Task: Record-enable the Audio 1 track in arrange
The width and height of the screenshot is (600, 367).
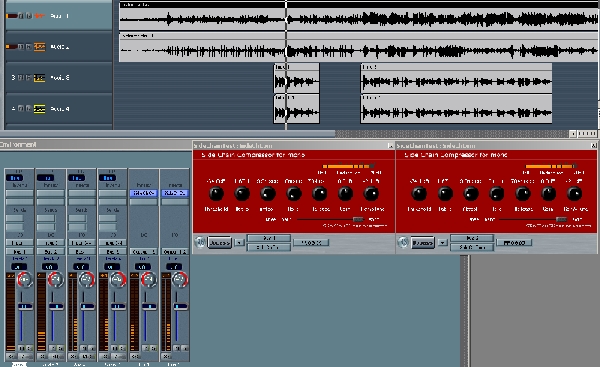Action: point(28,16)
